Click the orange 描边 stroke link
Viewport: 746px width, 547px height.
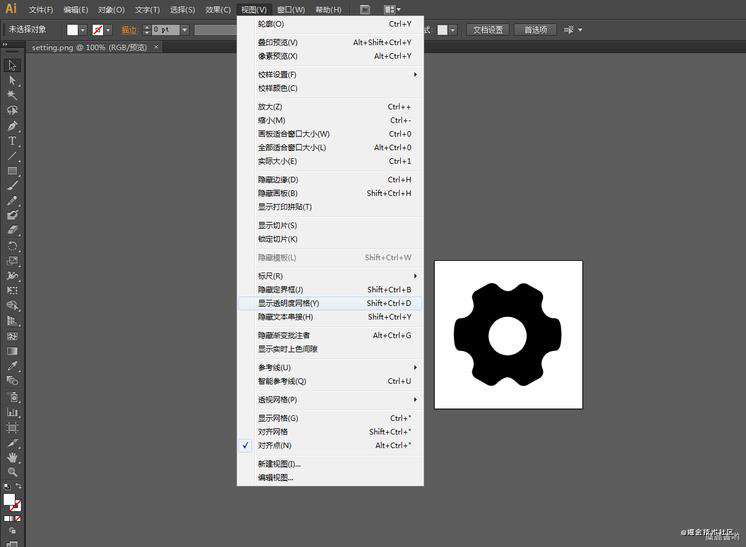tap(128, 30)
